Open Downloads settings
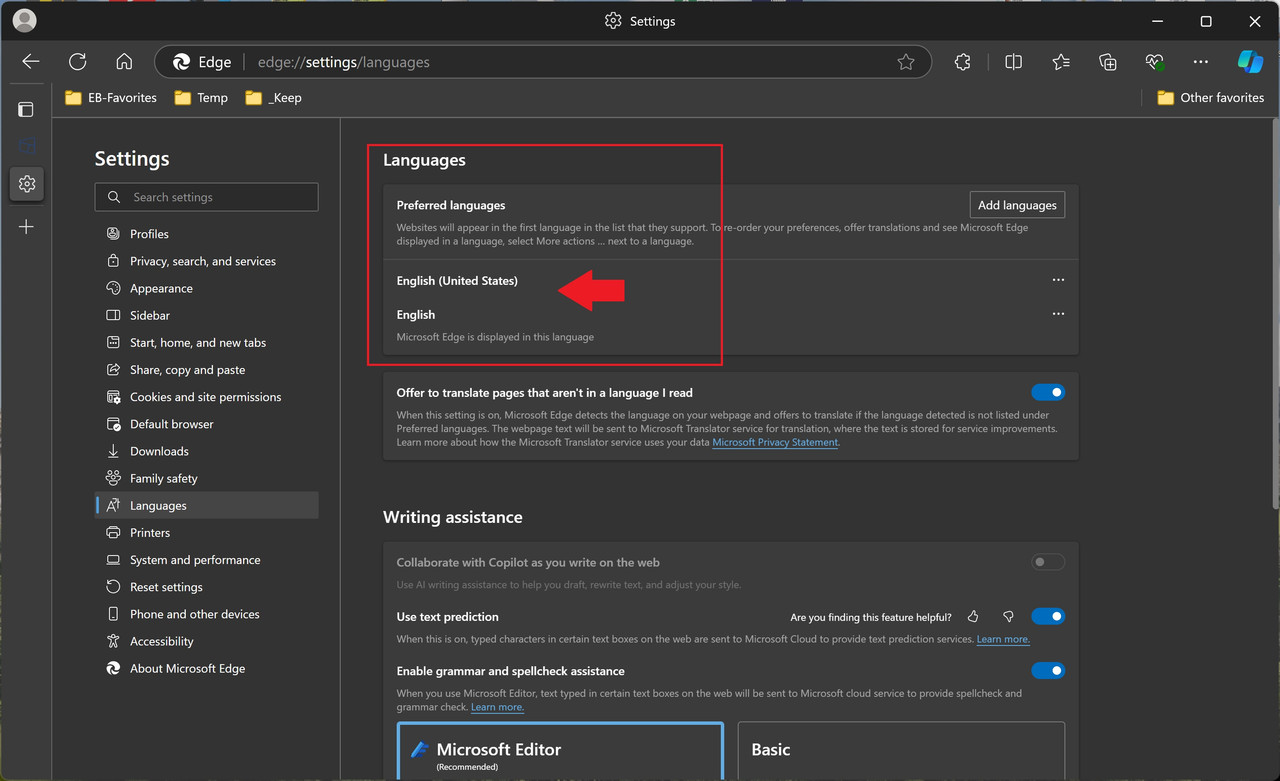 click(x=207, y=451)
